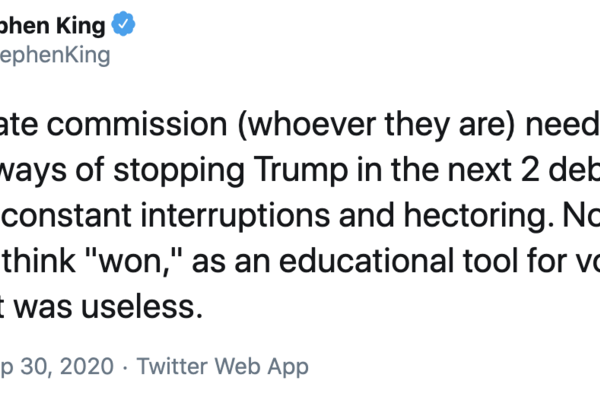Open the tweet's 30, 2020 date timestamp

click(x=62, y=367)
